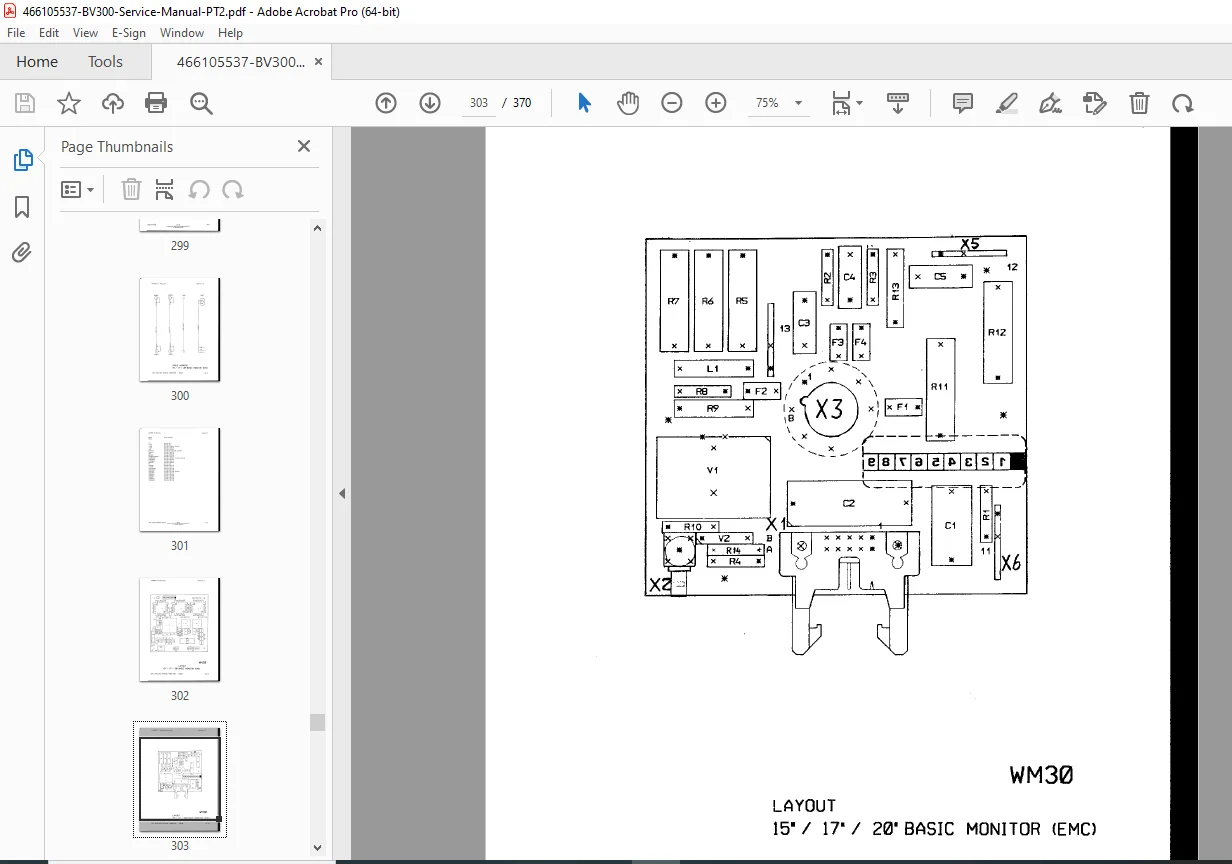Open the View menu
The image size is (1232, 864).
point(86,32)
